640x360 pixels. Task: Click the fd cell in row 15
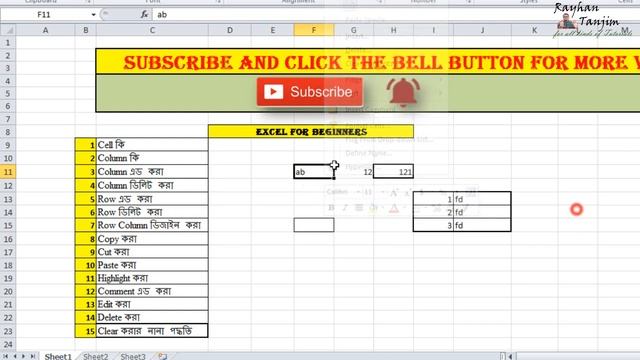(482, 225)
